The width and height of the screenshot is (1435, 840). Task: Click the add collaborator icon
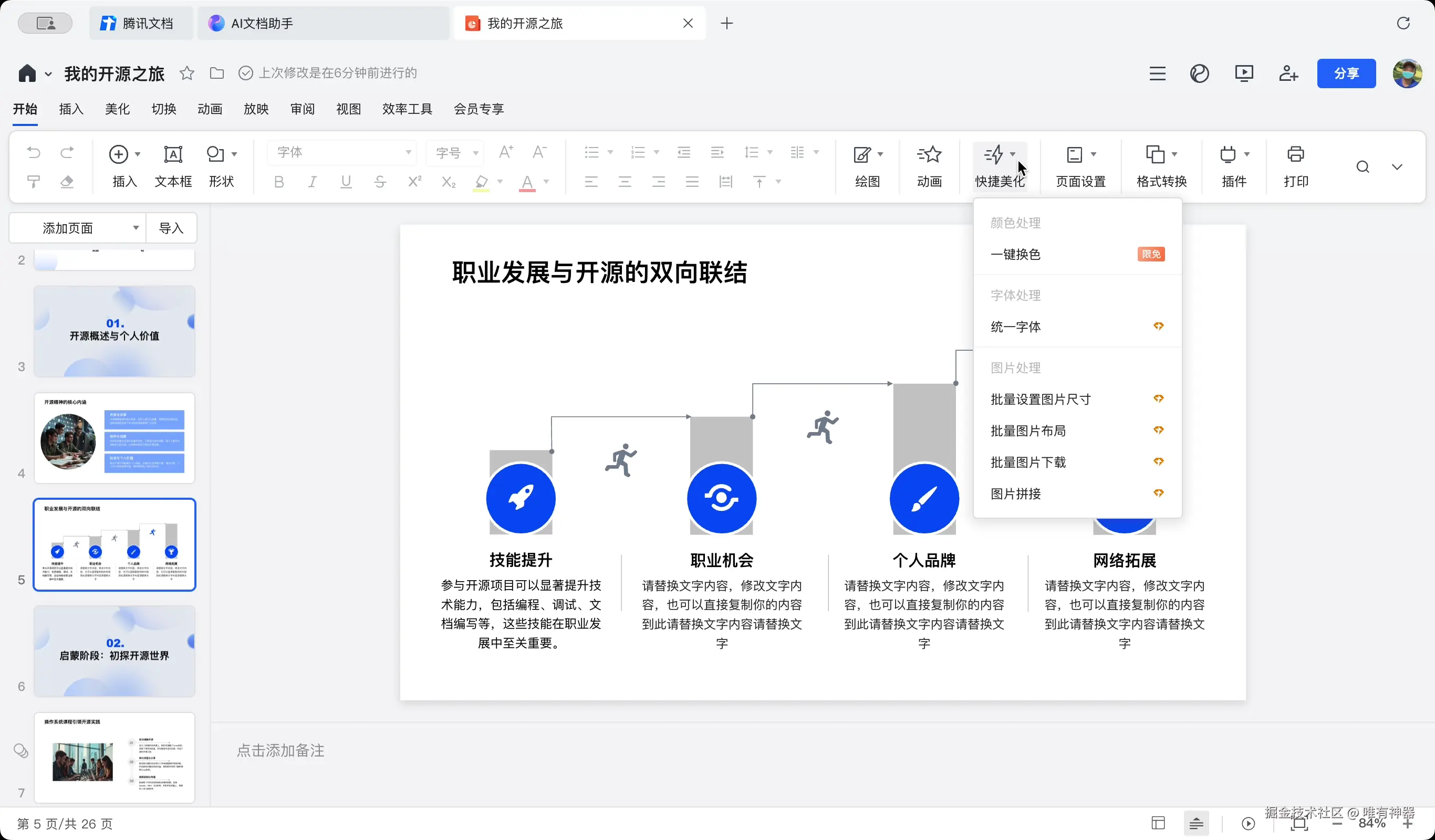tap(1288, 73)
